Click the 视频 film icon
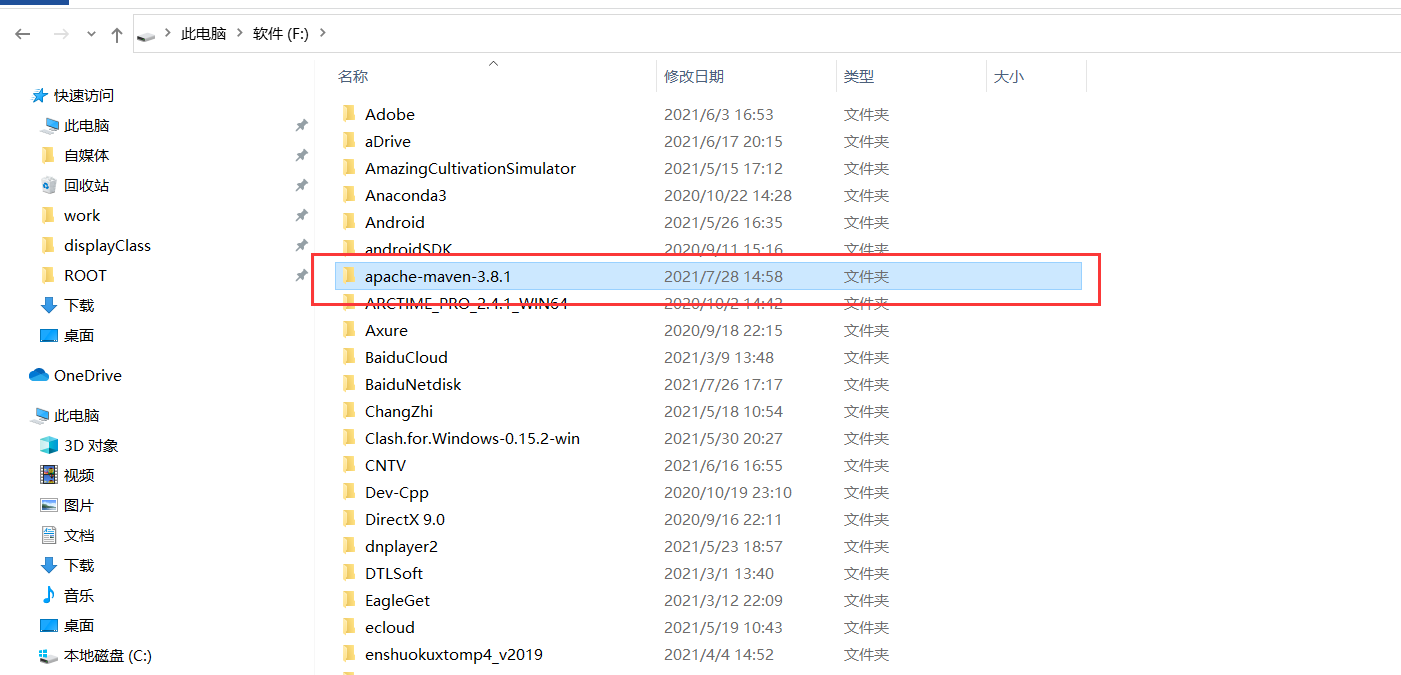 click(48, 475)
